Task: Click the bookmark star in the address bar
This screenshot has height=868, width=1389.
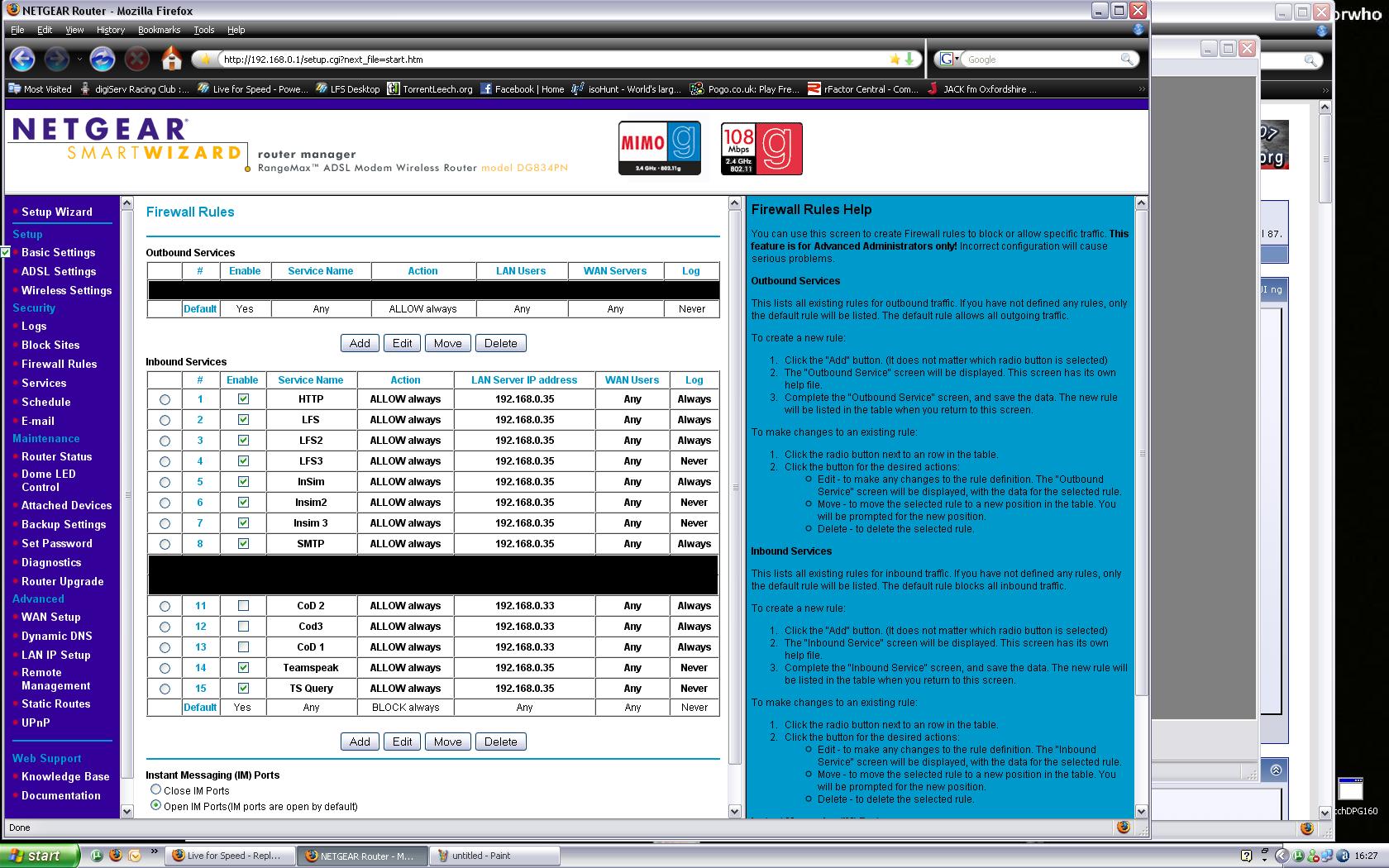Action: pos(895,60)
